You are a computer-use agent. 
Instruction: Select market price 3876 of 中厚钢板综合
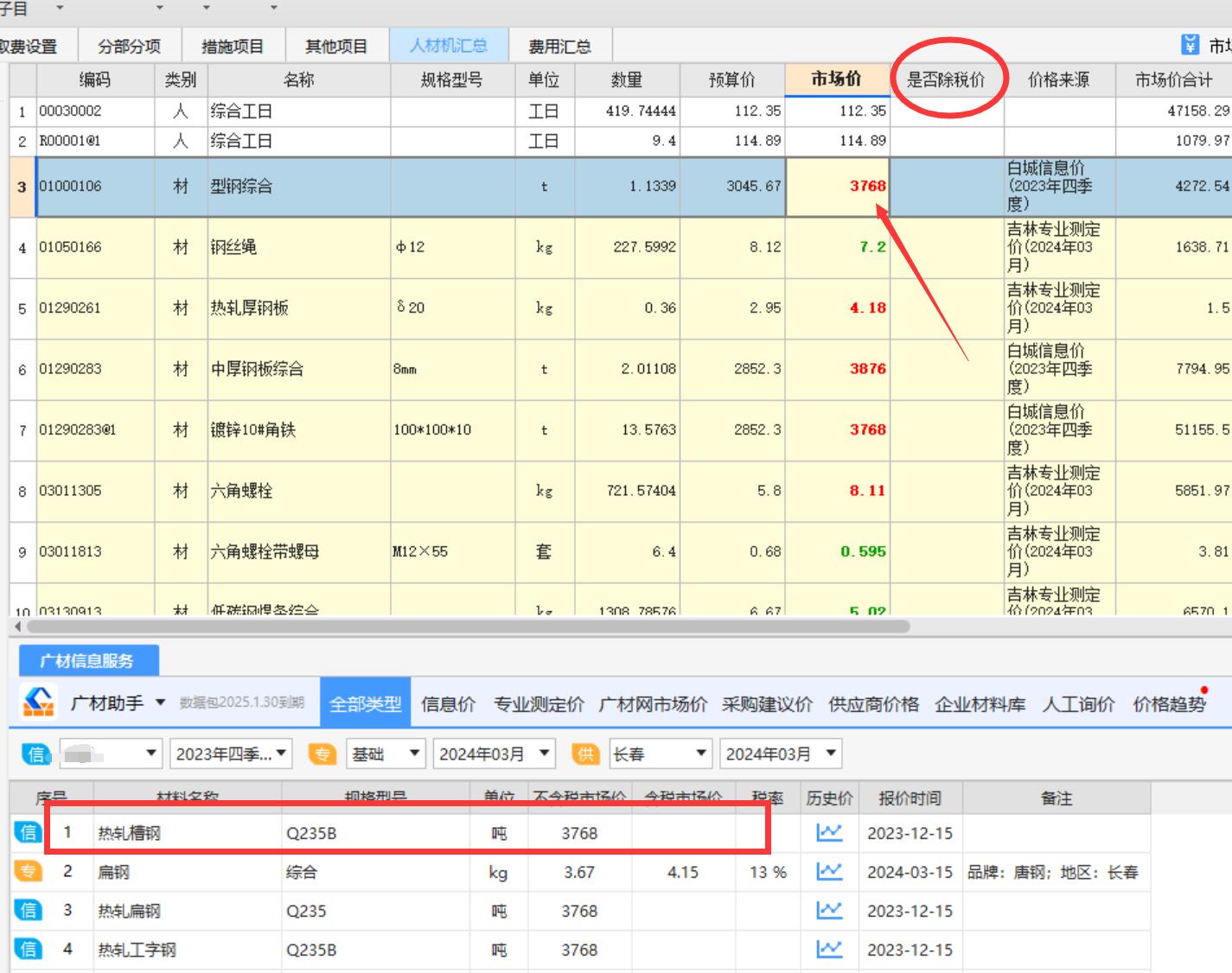pos(837,369)
